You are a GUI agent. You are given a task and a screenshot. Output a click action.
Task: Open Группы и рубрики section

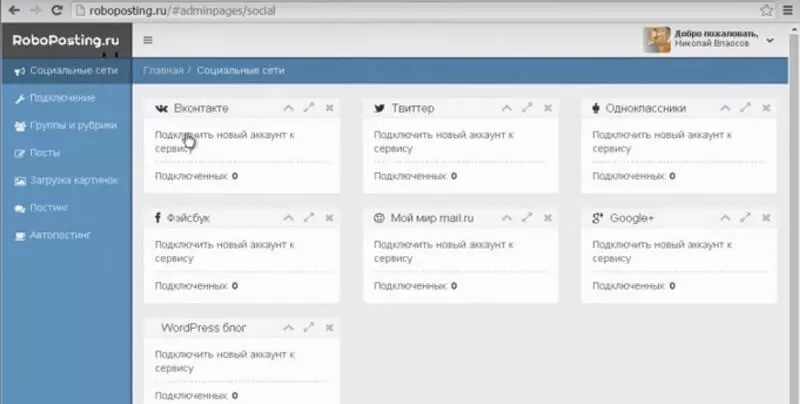72,126
